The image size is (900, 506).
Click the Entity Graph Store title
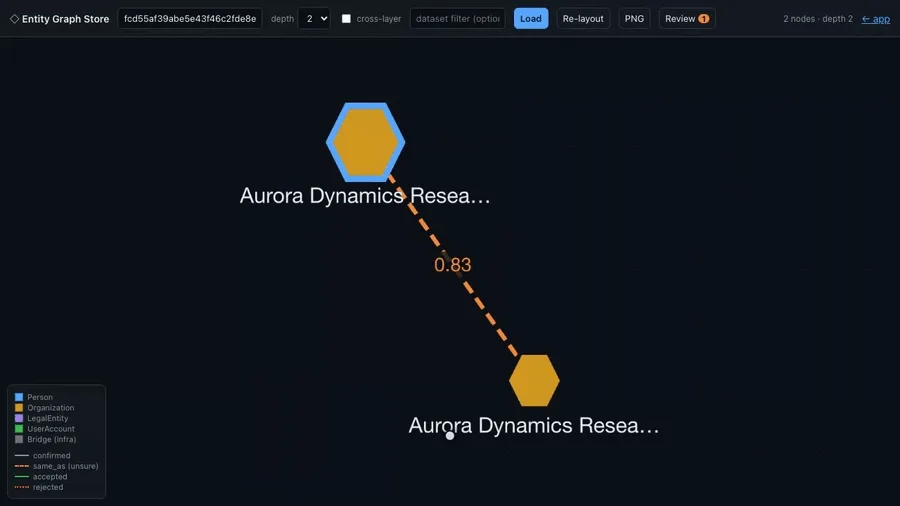click(x=65, y=19)
